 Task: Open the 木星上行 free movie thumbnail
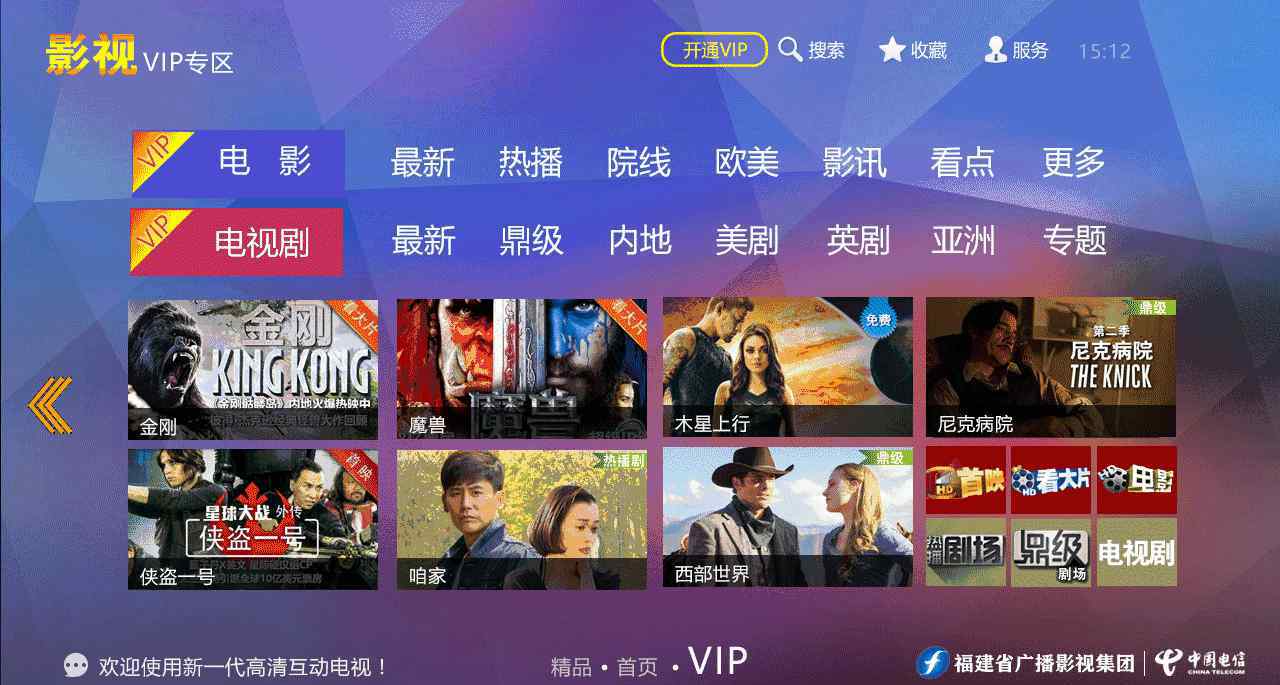pyautogui.click(x=788, y=367)
